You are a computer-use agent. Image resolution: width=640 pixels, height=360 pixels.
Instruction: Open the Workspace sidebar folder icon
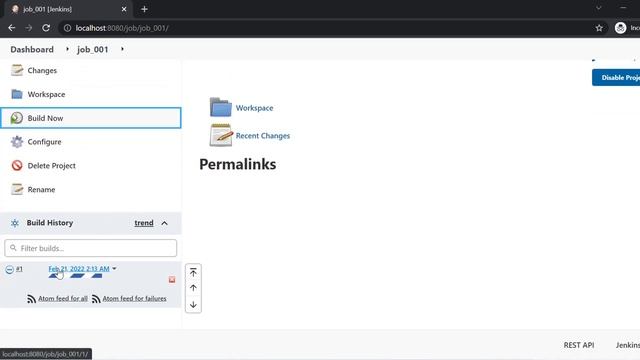[x=17, y=94]
